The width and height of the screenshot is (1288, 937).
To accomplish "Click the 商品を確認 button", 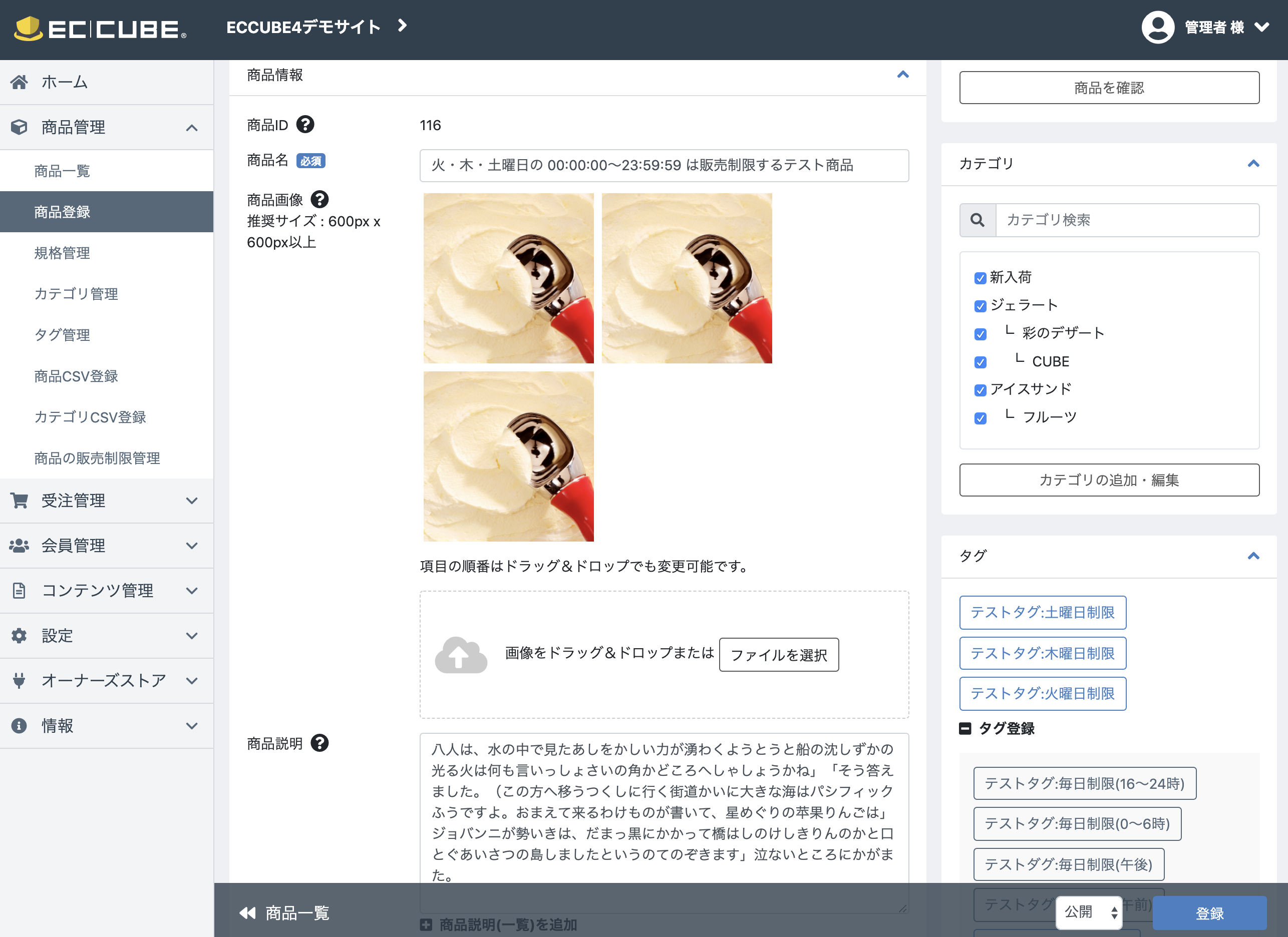I will (x=1109, y=88).
